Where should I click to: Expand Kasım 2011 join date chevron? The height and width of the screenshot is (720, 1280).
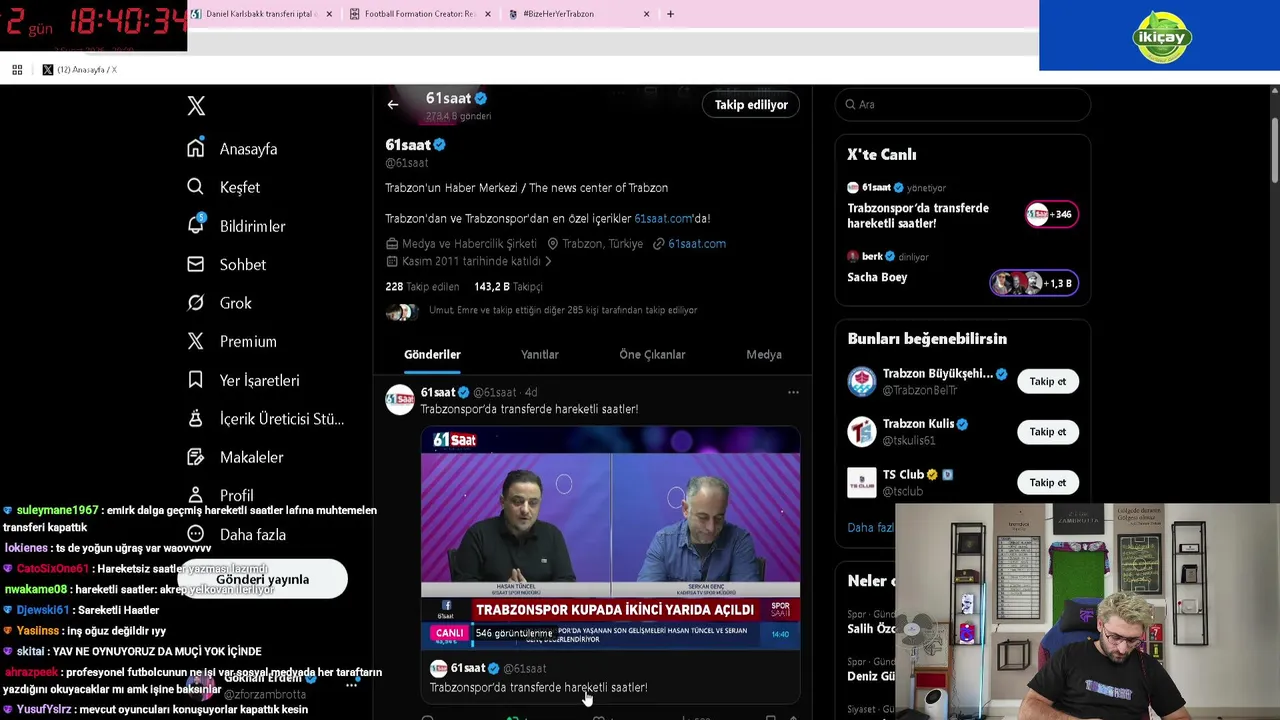pos(548,262)
